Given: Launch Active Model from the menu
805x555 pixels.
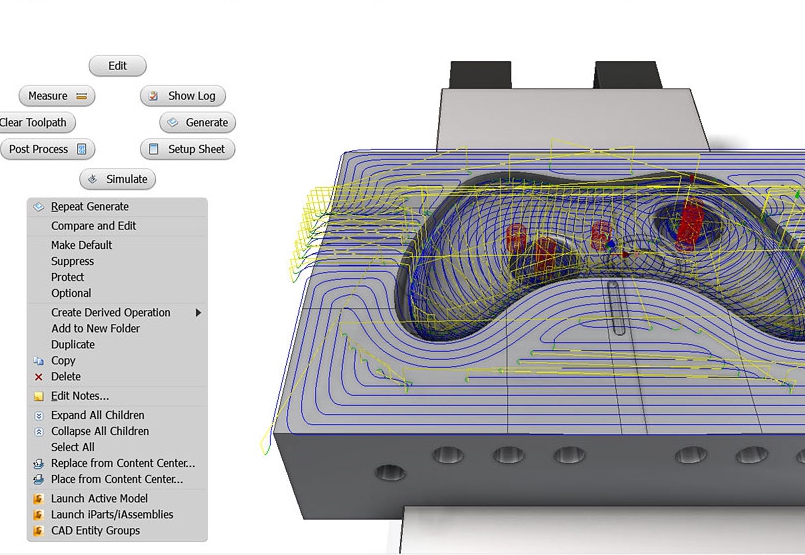Looking at the screenshot, I should tap(99, 498).
